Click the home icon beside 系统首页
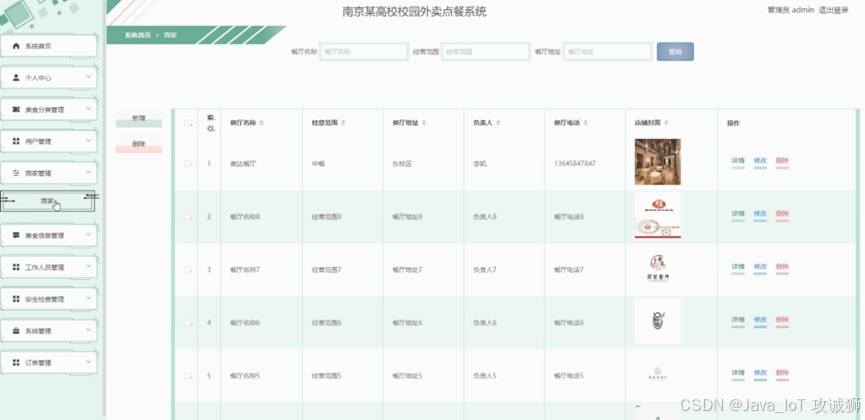 click(x=16, y=46)
